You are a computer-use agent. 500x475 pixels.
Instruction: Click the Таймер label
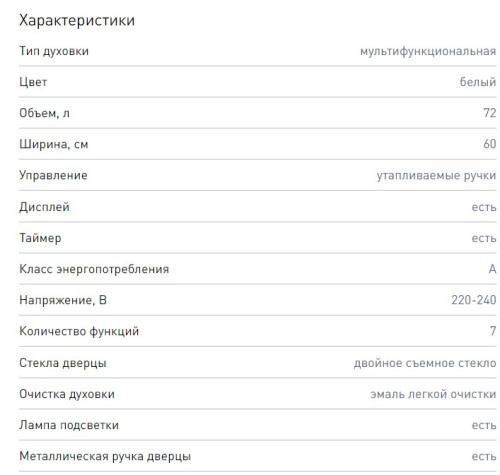[x=40, y=238]
